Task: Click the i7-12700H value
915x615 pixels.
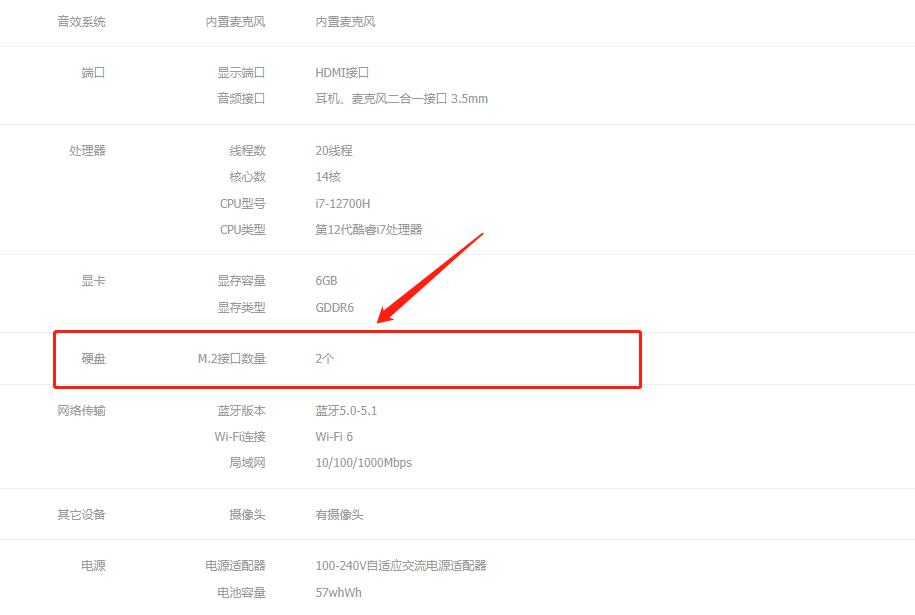Action: click(x=343, y=203)
